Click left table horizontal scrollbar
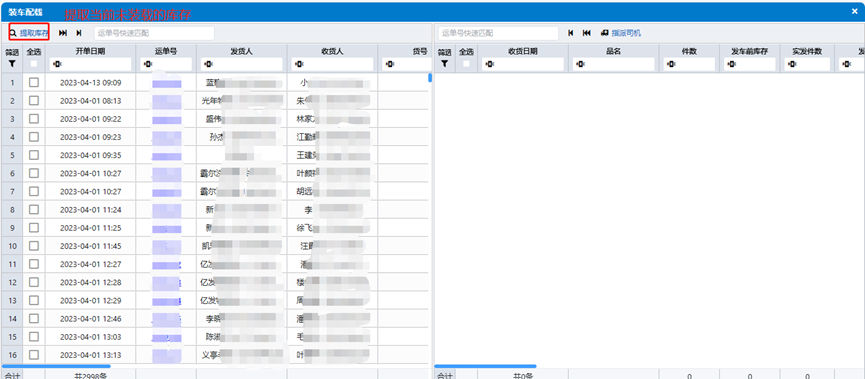Viewport: 865px width, 379px height. pyautogui.click(x=56, y=366)
